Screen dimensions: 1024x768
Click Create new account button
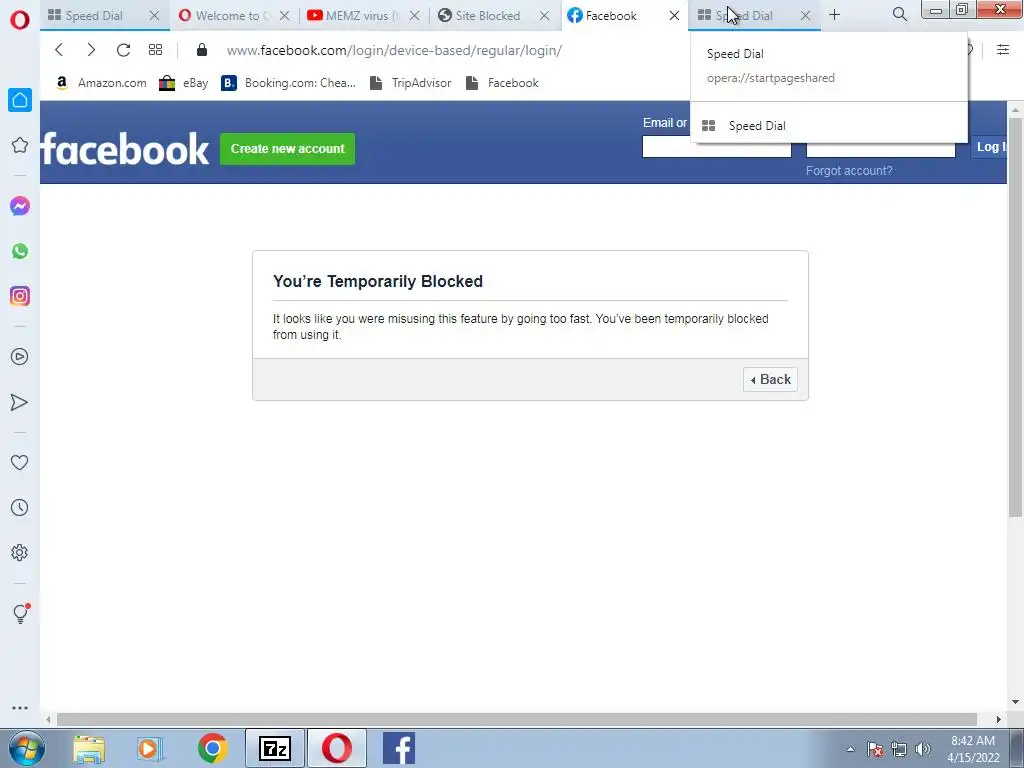pyautogui.click(x=287, y=149)
